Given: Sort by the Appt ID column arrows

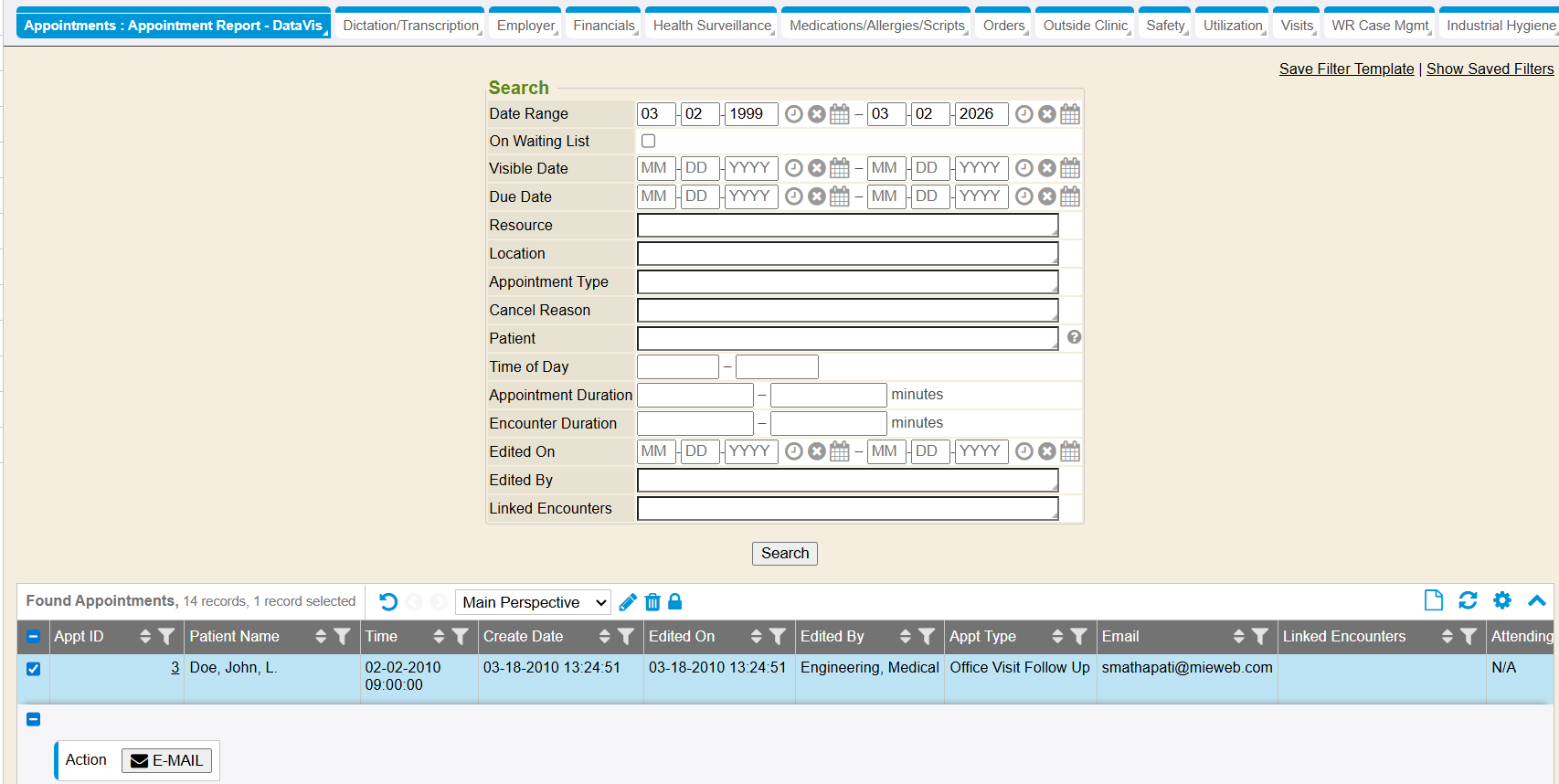Looking at the screenshot, I should (x=145, y=637).
